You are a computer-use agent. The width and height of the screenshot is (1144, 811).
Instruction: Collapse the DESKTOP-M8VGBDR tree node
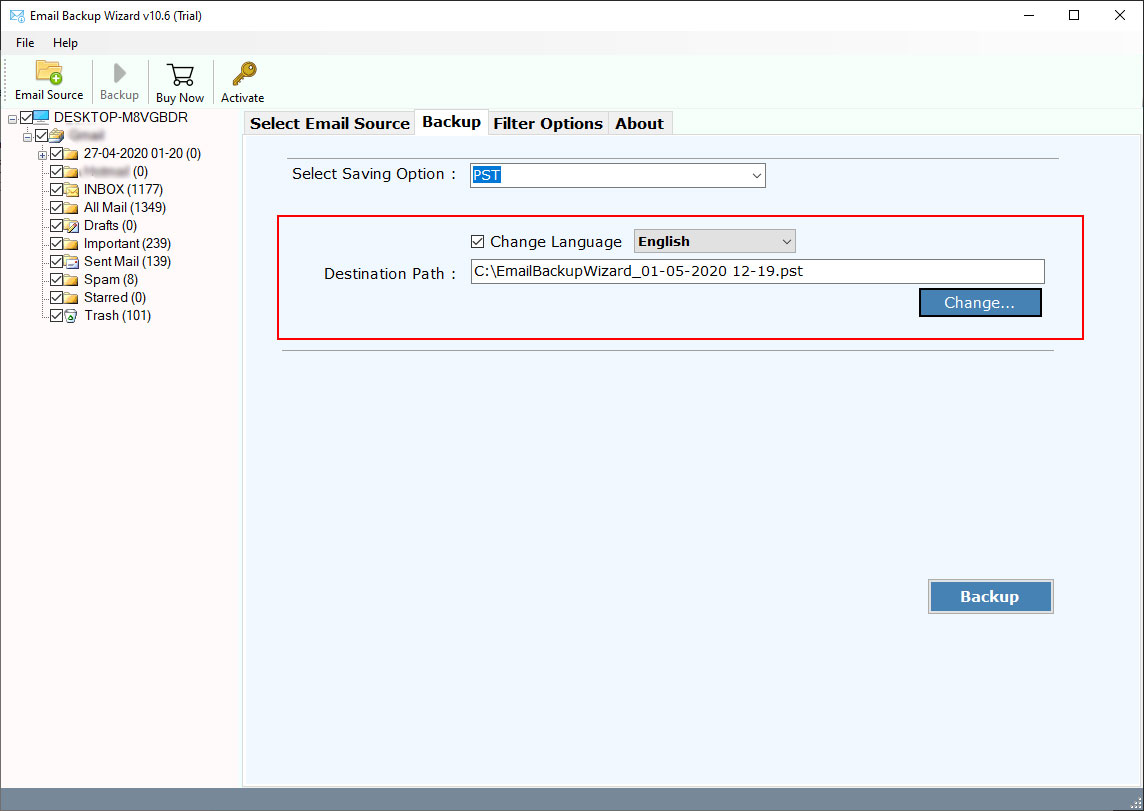(x=12, y=119)
